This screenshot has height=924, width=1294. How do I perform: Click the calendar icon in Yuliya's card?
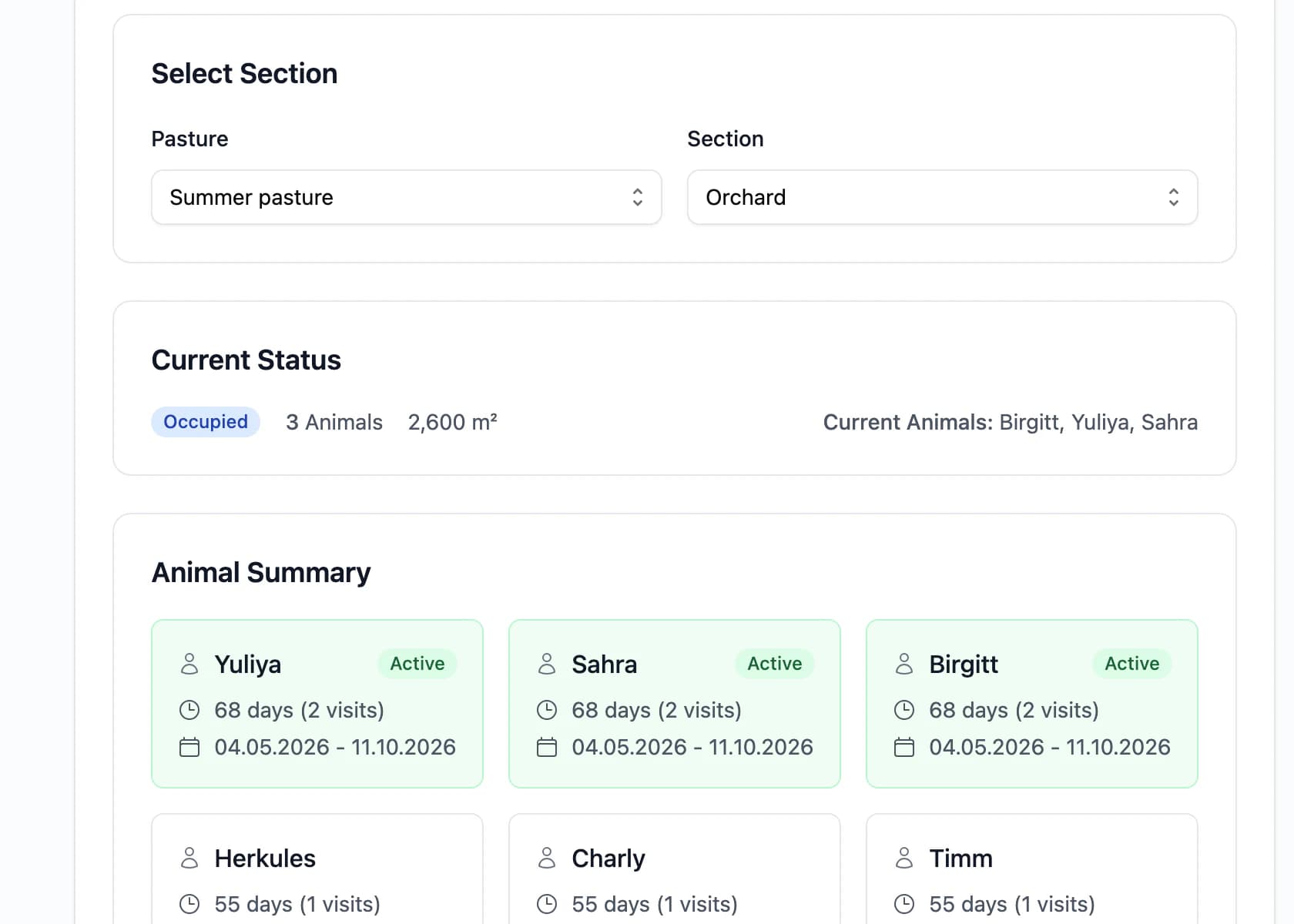coord(189,747)
